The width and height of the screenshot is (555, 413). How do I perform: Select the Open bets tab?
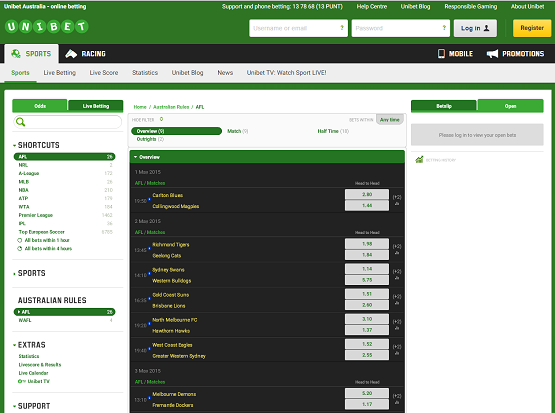[510, 106]
